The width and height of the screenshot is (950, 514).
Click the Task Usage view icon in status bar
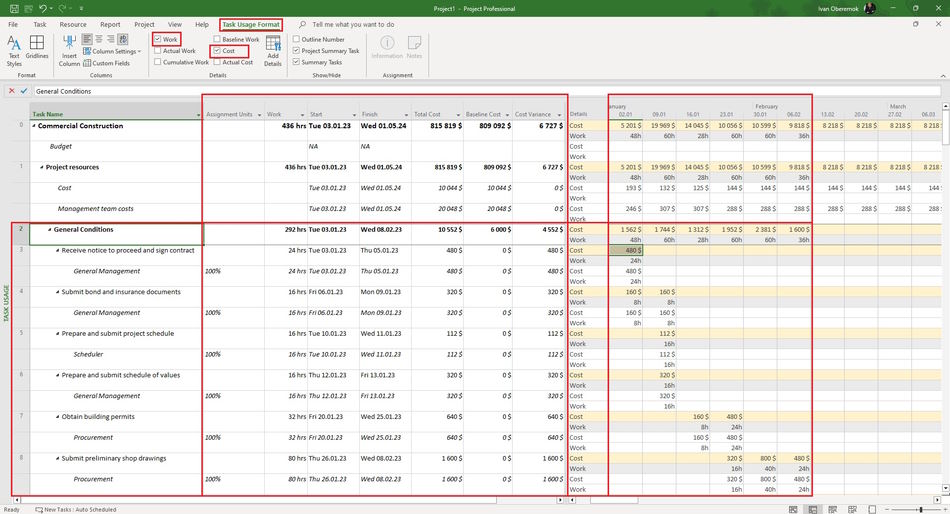point(812,510)
